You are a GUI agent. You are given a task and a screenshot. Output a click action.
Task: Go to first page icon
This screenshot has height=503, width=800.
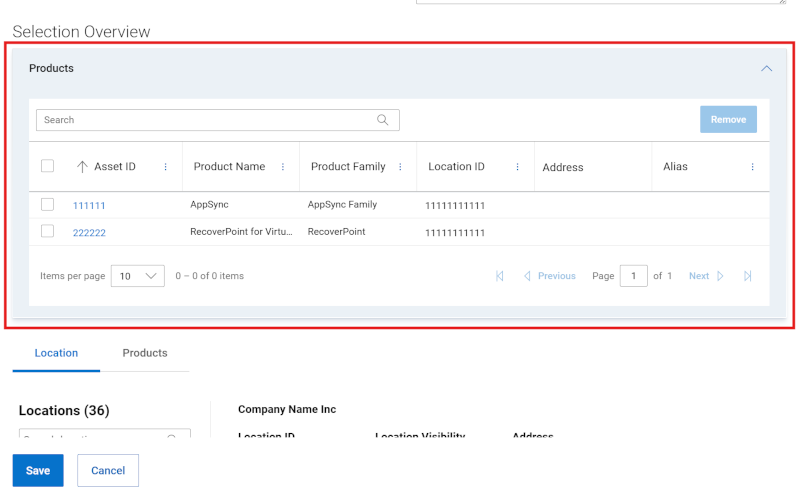click(499, 276)
